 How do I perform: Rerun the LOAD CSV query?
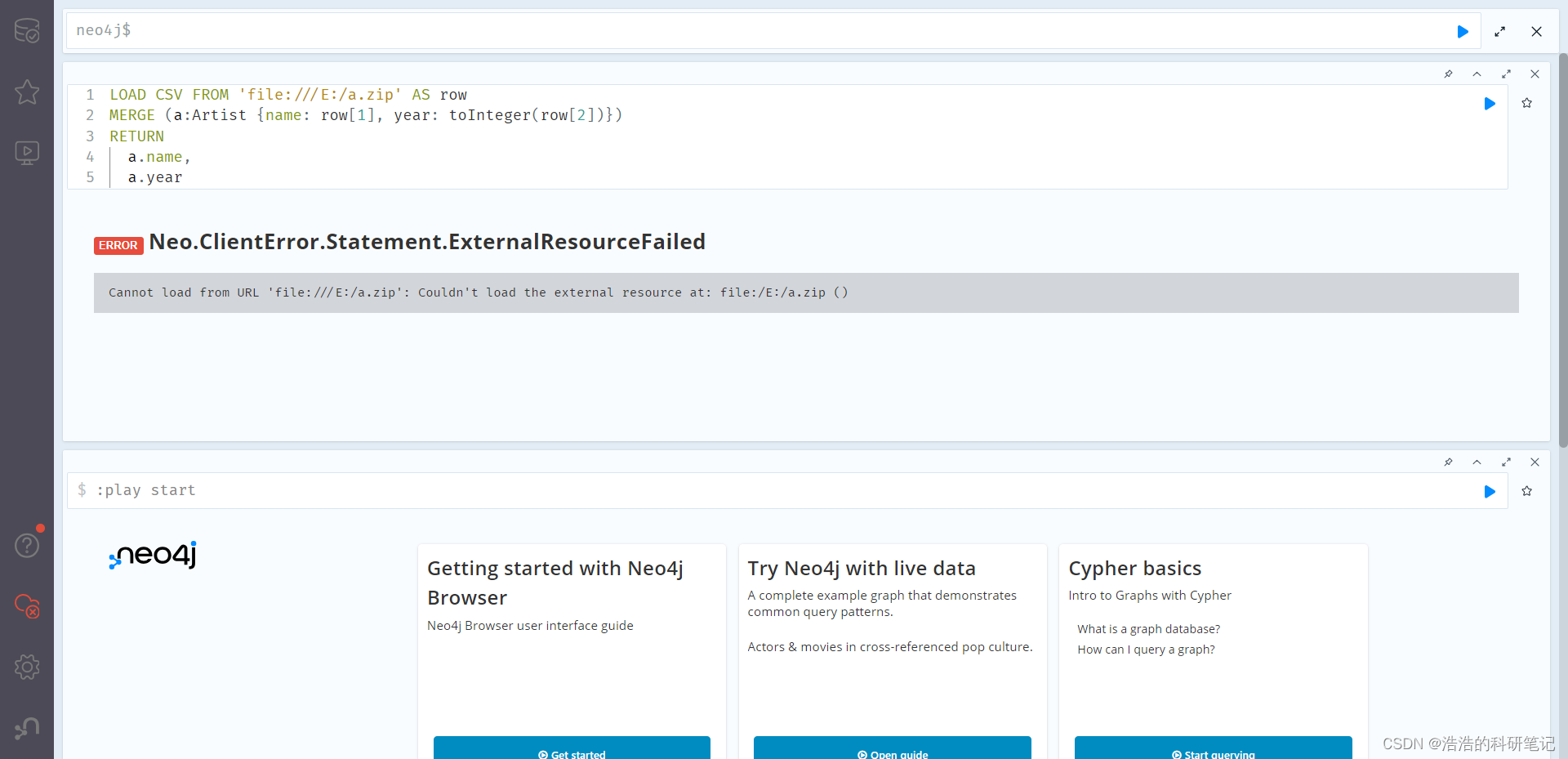[1490, 104]
